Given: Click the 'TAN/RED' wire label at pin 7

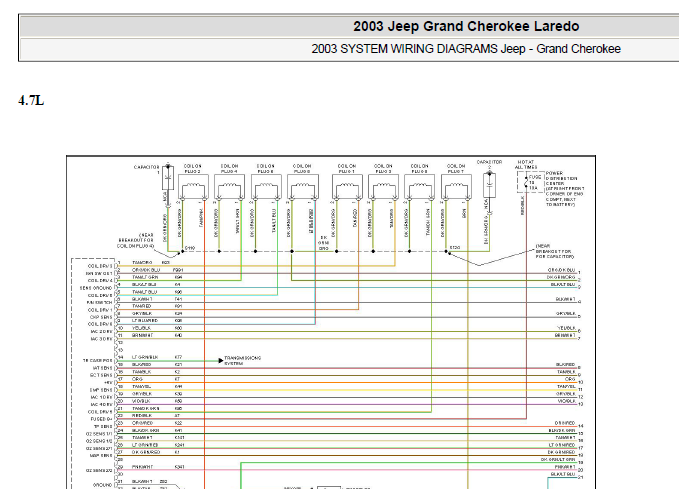Looking at the screenshot, I should [x=142, y=306].
